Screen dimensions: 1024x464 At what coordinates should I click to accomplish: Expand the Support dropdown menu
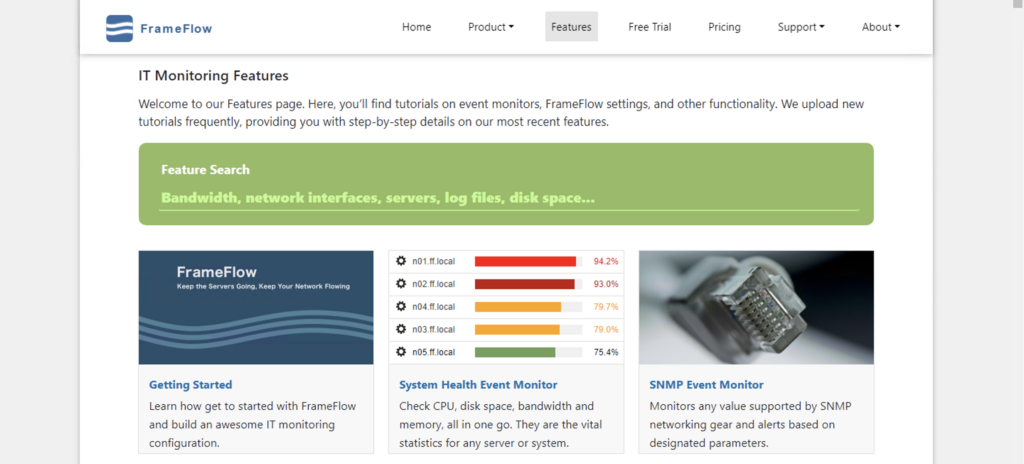(x=801, y=27)
